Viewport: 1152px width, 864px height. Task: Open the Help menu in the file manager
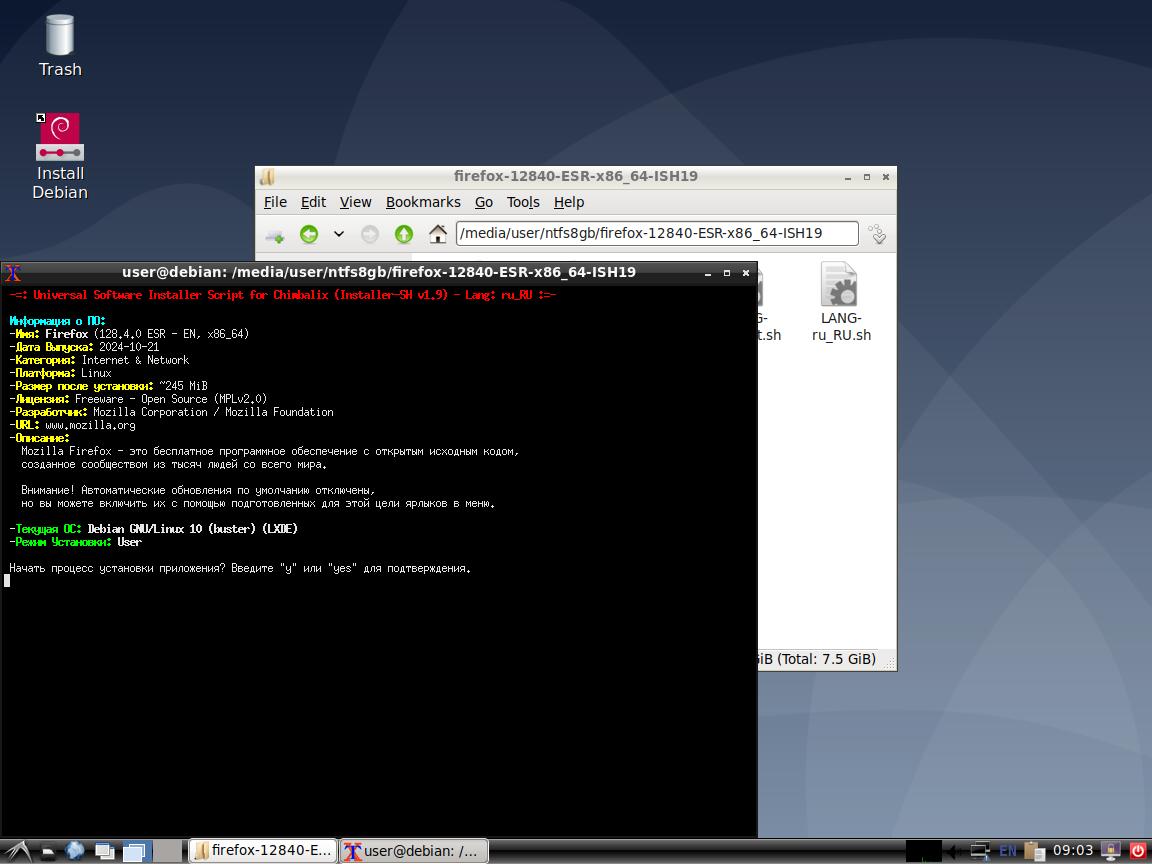point(569,202)
